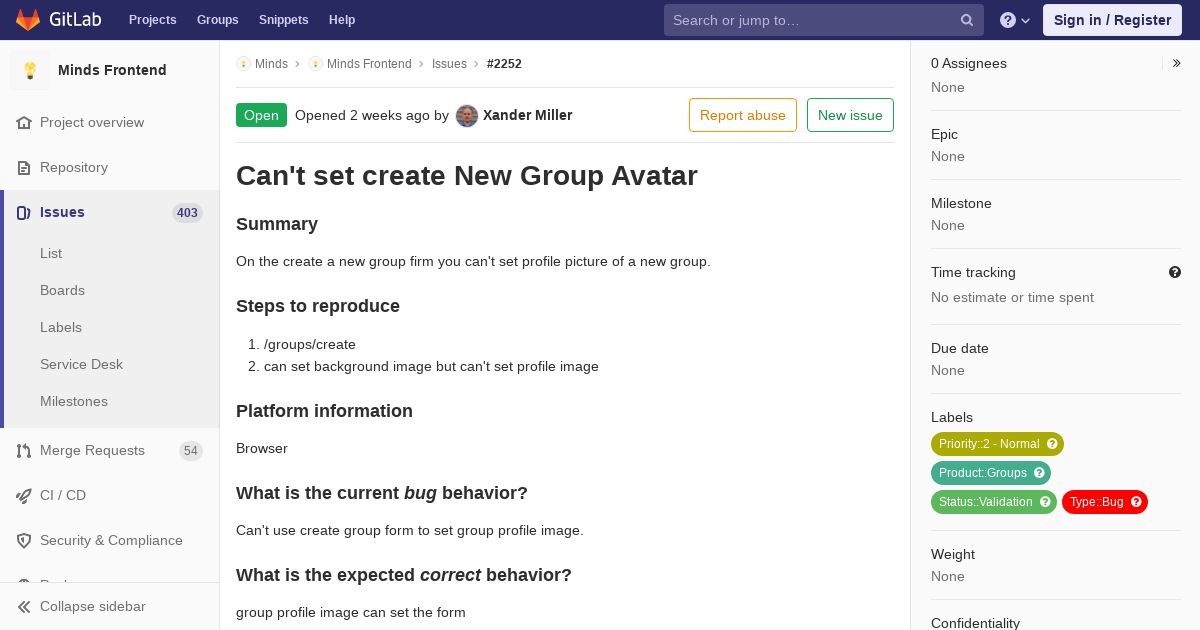Click the Priority::2 - Normal label
1200x630 pixels.
tap(997, 444)
